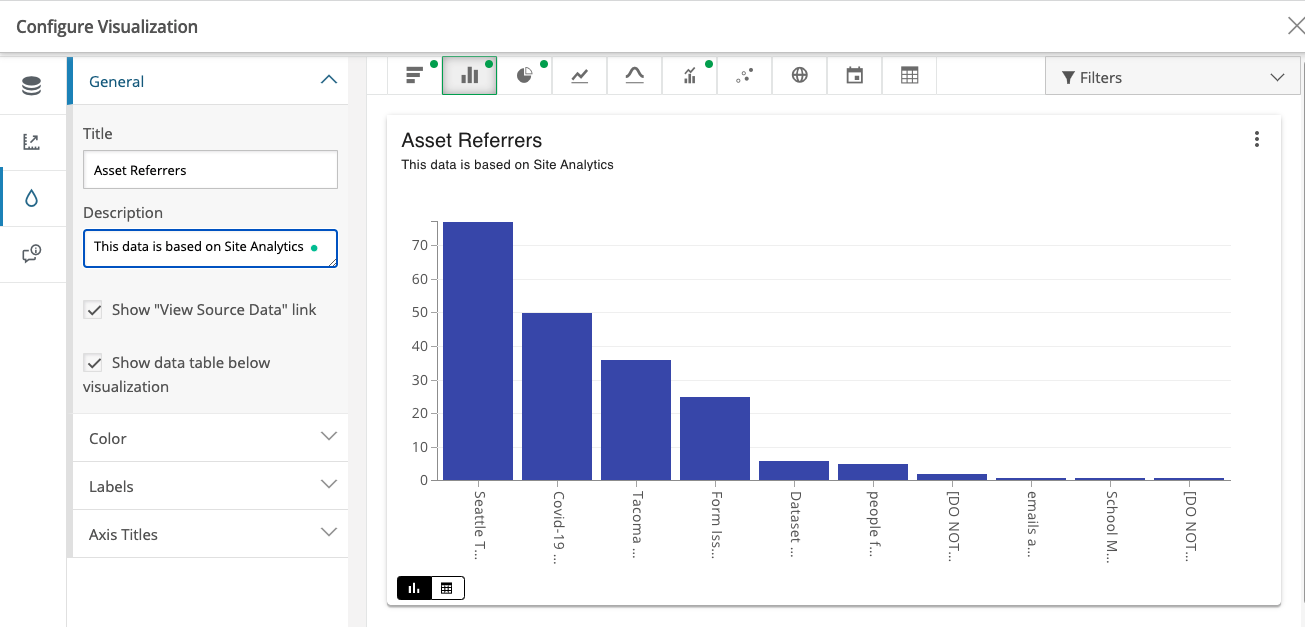
Task: Select the people f... bar
Action: pos(873,472)
